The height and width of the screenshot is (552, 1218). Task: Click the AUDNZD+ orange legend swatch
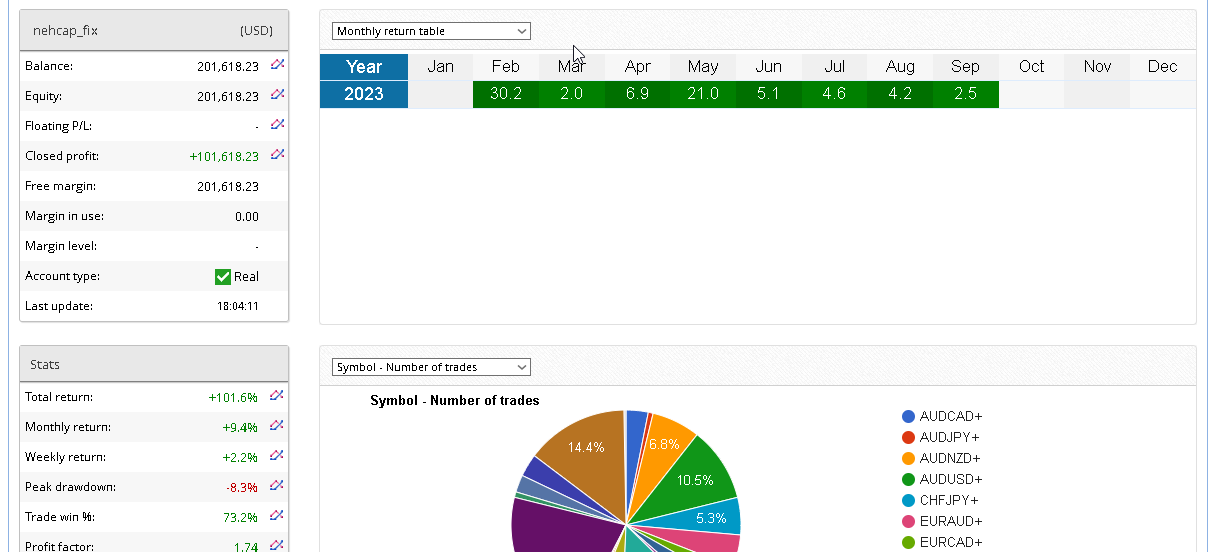pyautogui.click(x=908, y=458)
